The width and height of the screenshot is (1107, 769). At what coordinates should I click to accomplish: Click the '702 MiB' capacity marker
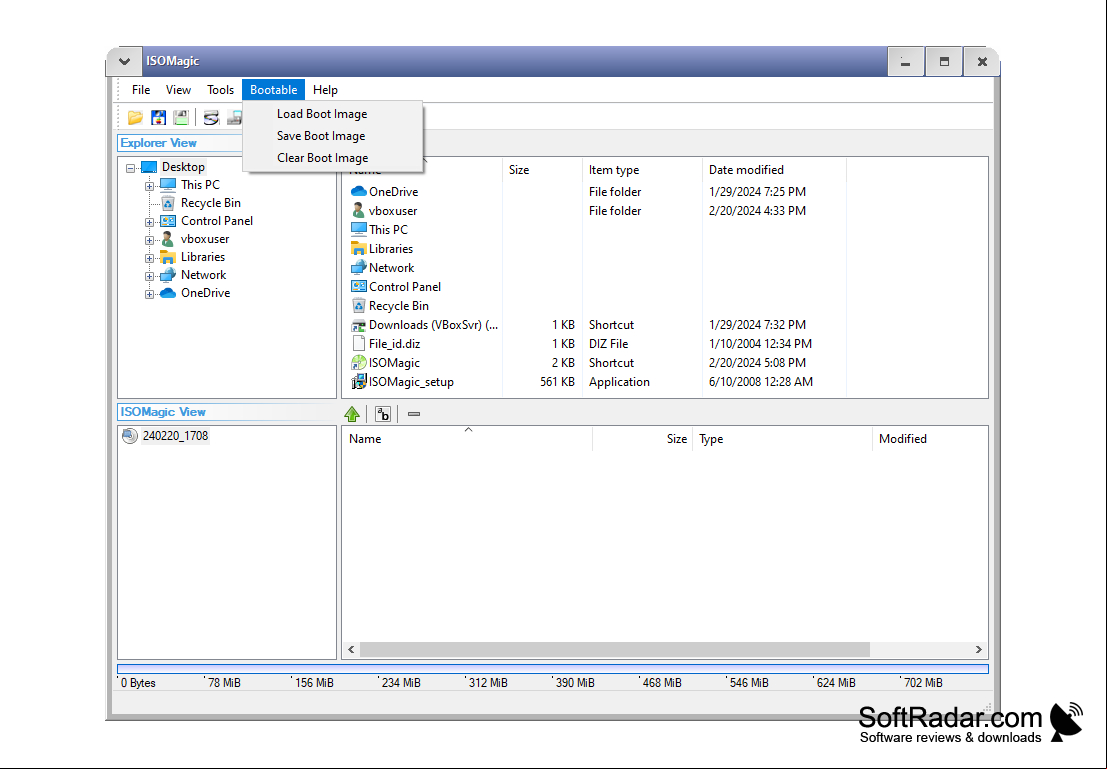923,683
